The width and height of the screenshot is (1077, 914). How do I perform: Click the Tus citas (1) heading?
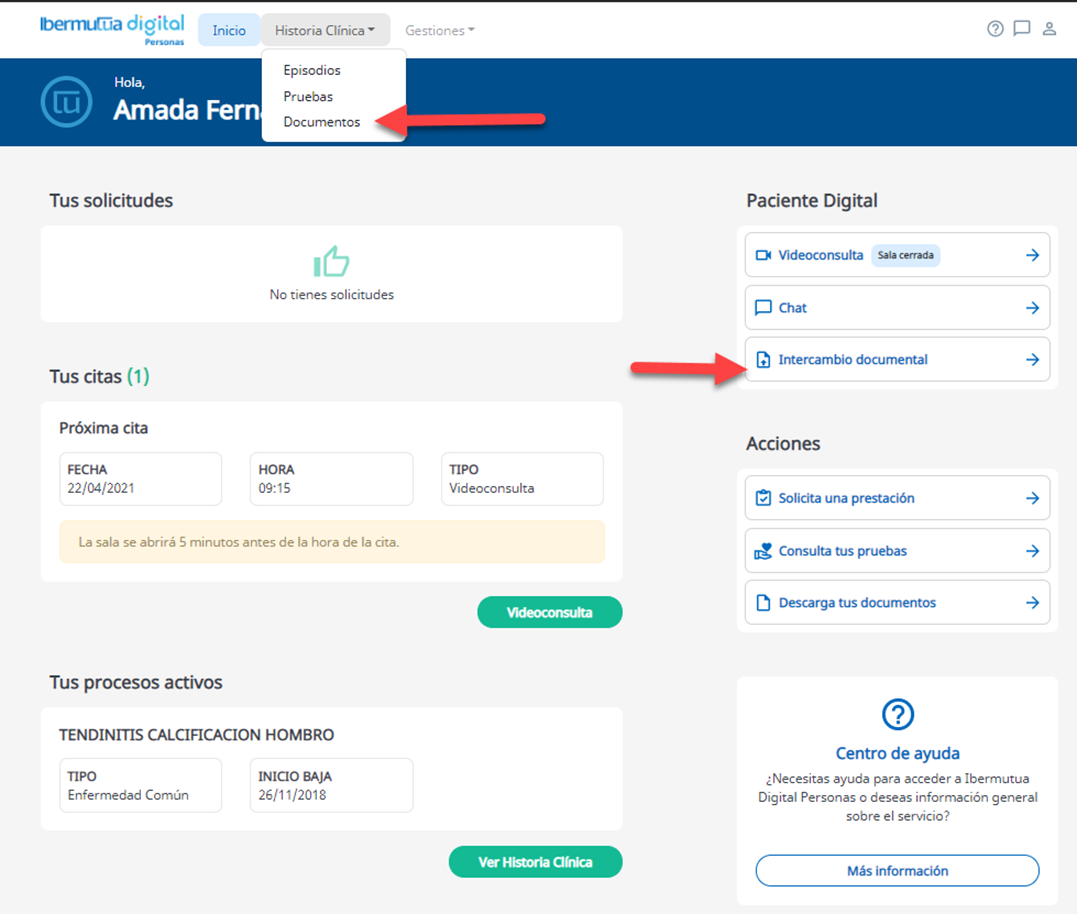[100, 376]
